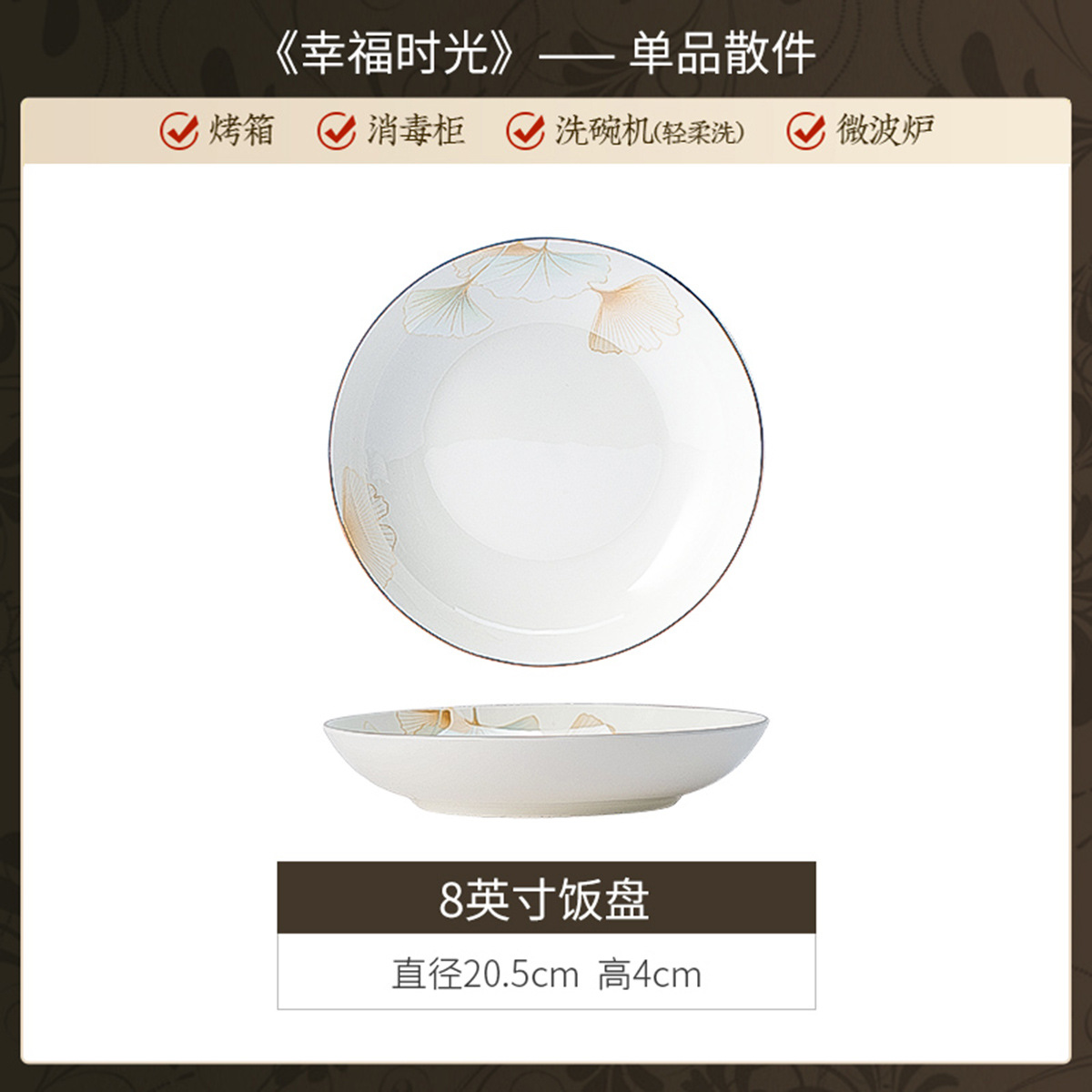Screen dimensions: 1092x1092
Task: Select the 微波炉 label text
Action: tap(885, 130)
